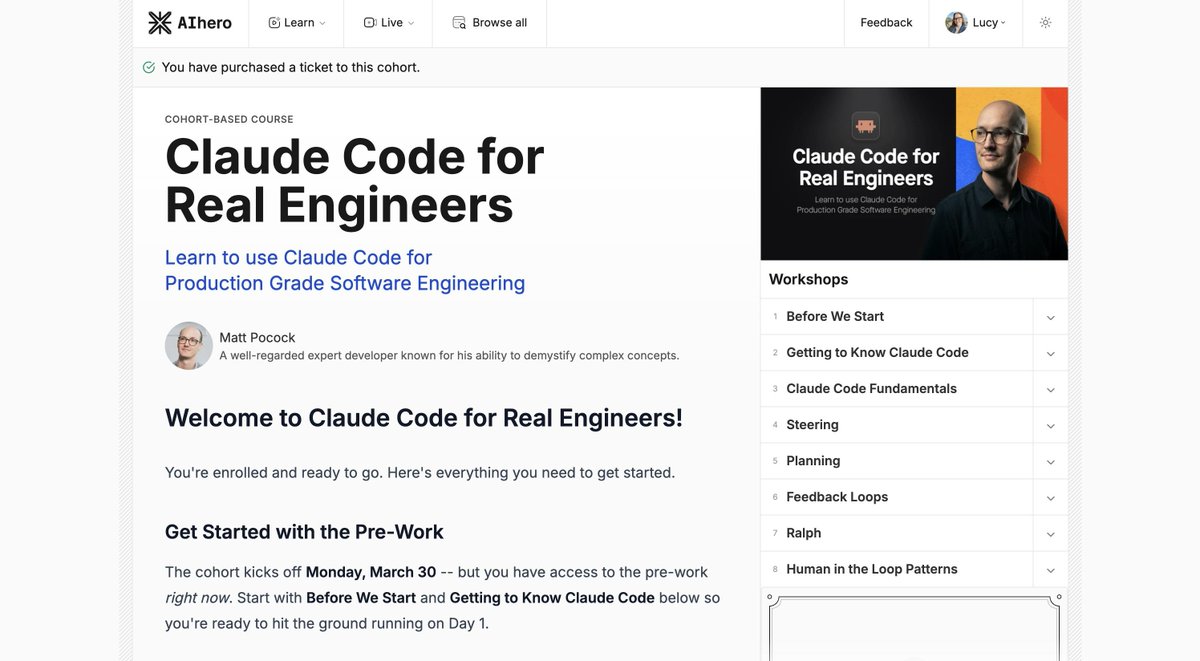1200x661 pixels.
Task: Click Matt Pocock's avatar photo
Action: point(189,346)
